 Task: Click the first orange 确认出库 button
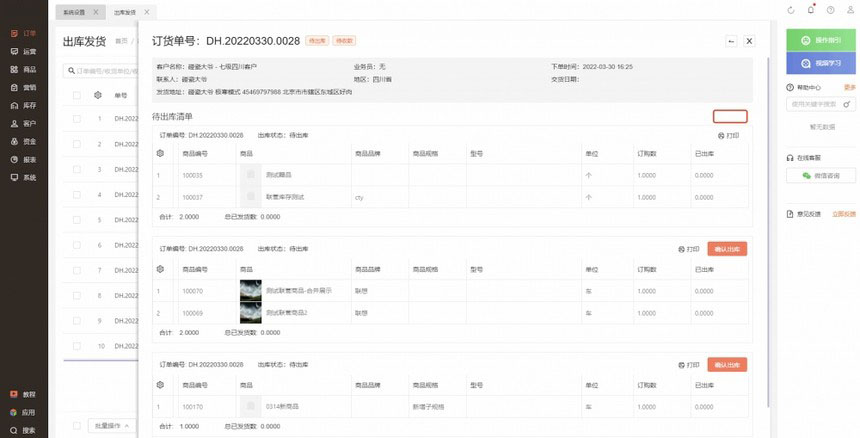click(x=727, y=249)
